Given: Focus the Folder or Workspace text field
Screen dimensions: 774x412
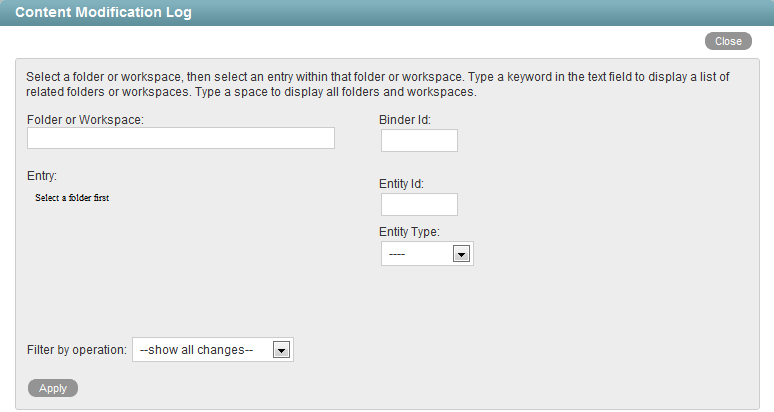Looking at the screenshot, I should (181, 138).
